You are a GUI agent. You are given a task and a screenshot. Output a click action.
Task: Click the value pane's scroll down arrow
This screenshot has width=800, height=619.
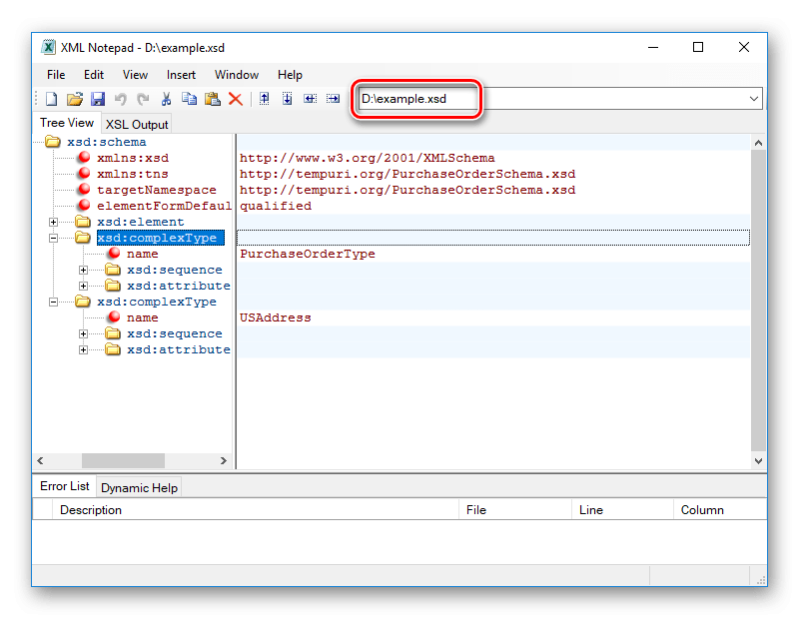point(758,461)
